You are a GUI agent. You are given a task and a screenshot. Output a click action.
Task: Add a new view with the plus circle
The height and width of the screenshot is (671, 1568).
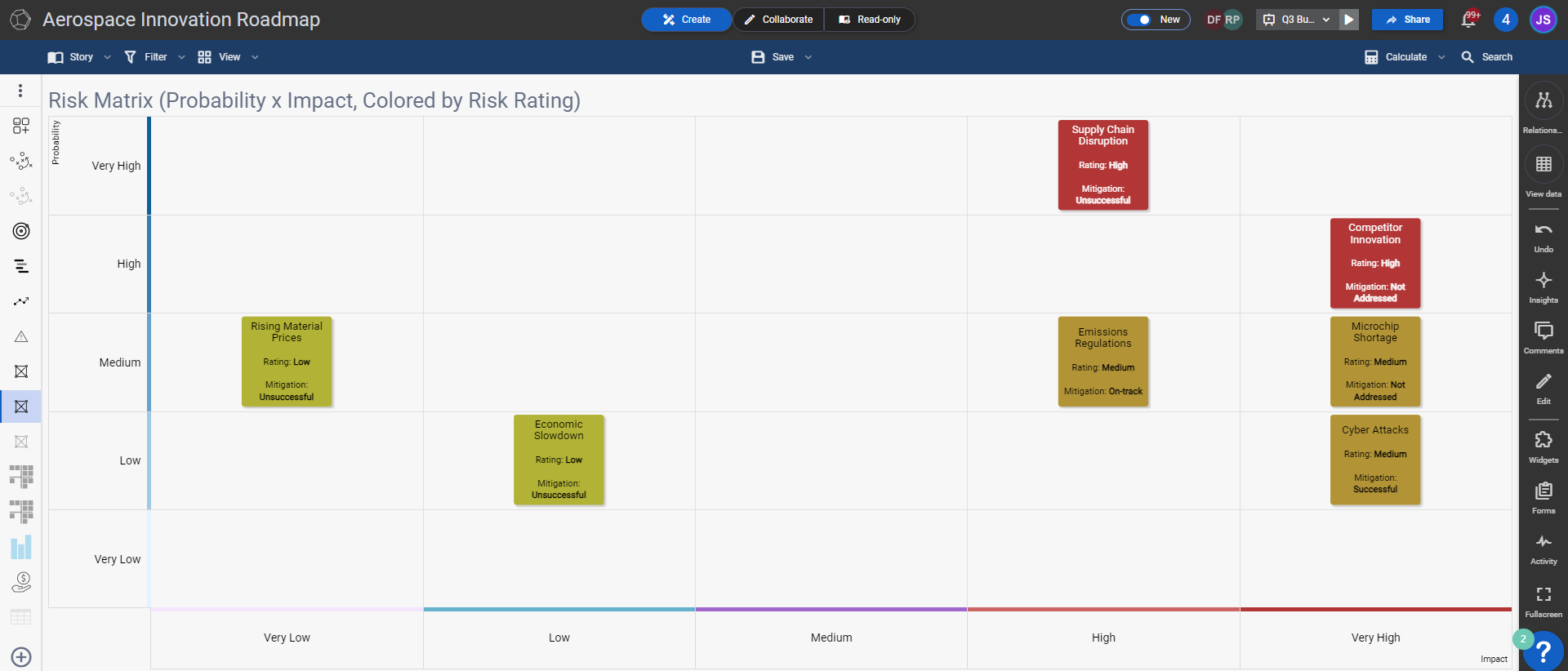[21, 657]
